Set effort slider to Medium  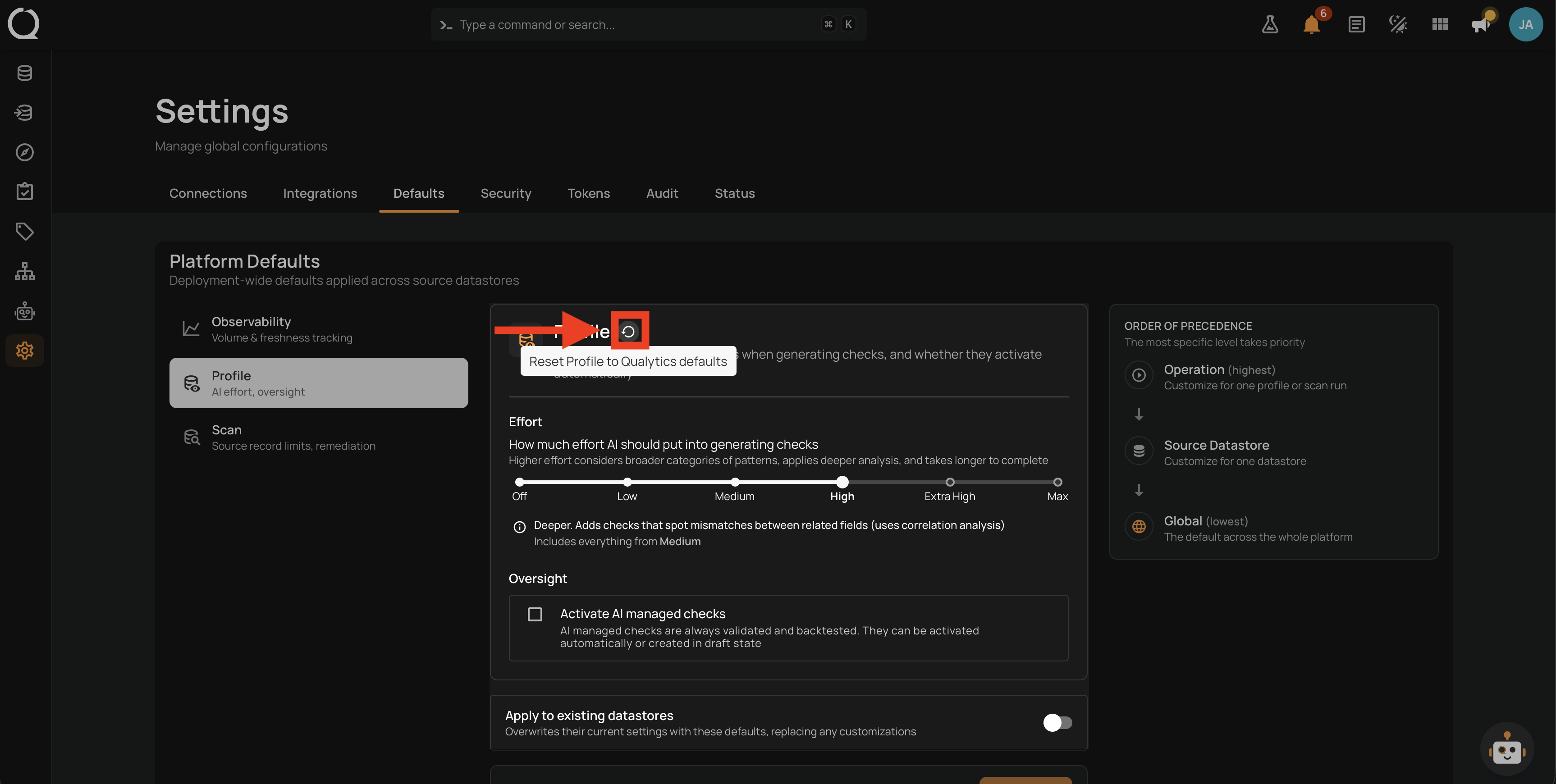[735, 482]
